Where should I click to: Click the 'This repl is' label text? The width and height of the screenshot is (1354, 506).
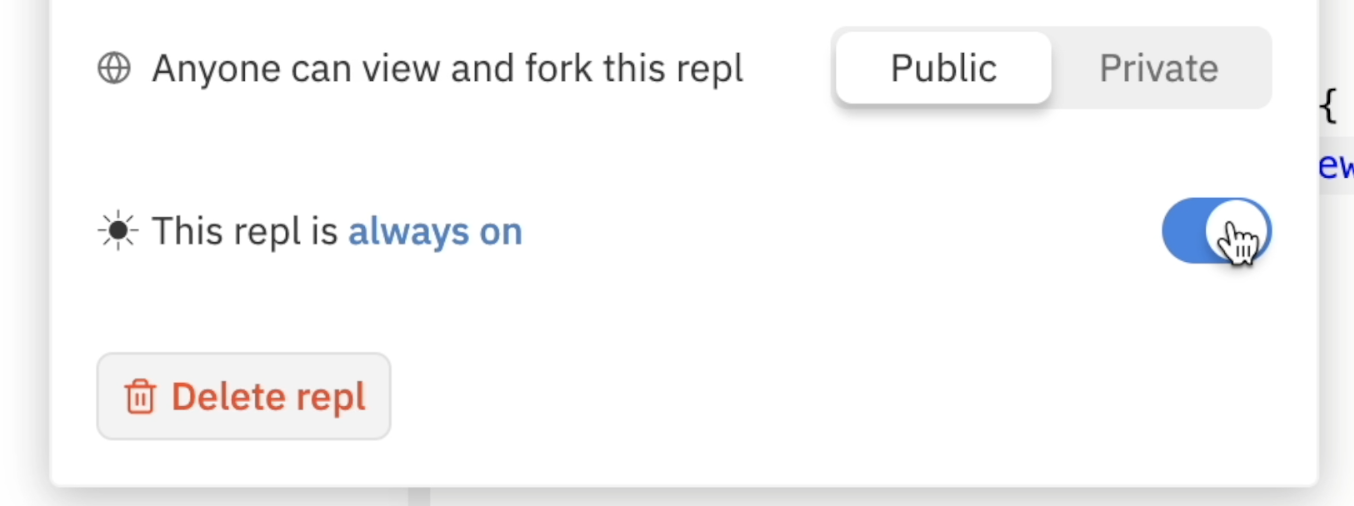click(x=245, y=232)
